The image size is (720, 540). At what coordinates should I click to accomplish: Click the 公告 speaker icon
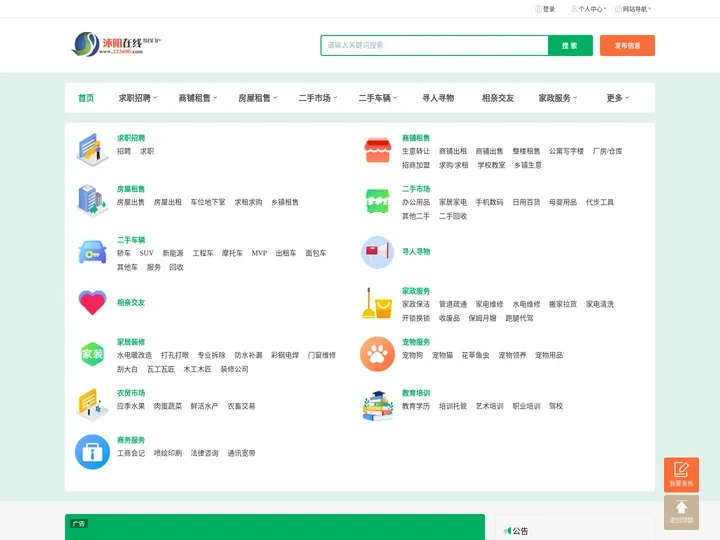(507, 531)
